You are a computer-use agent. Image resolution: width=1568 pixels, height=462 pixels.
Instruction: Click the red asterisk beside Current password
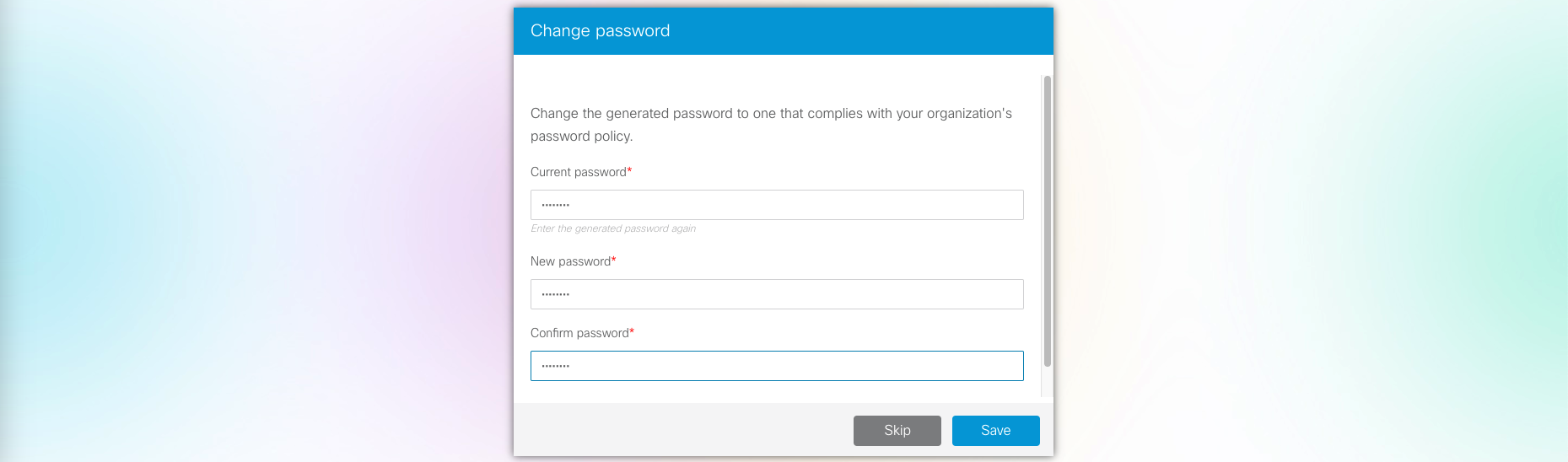point(629,171)
